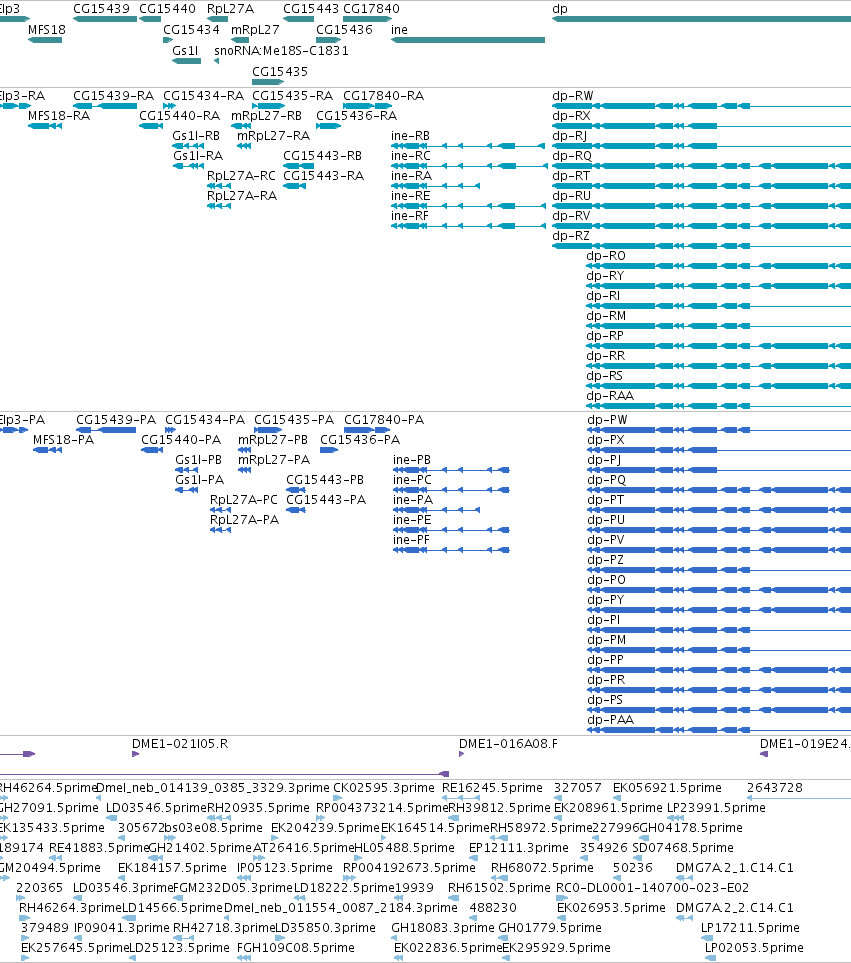Select the dp-PZ protein label
Image resolution: width=851 pixels, height=963 pixels.
coord(605,559)
